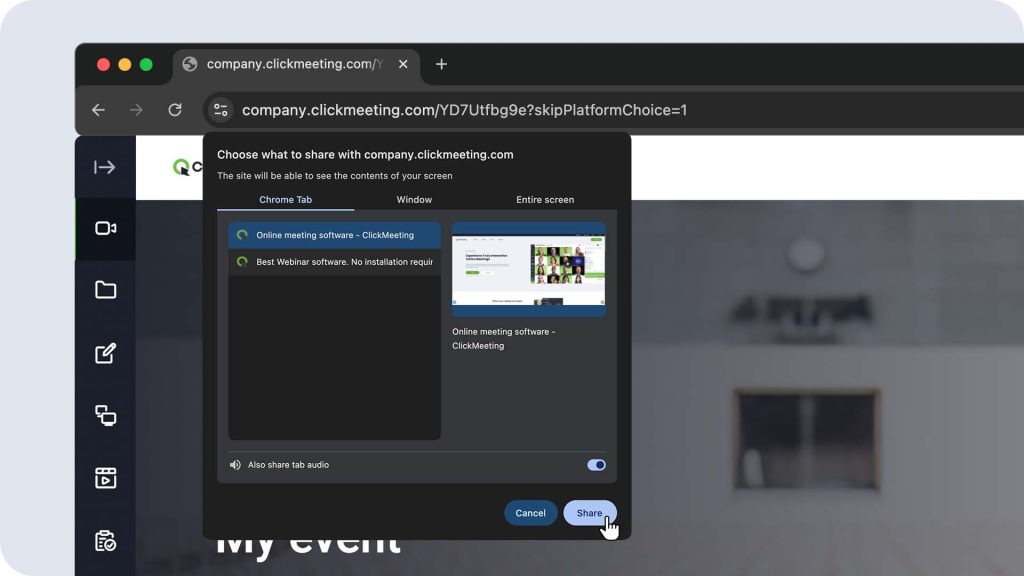Click the Share button
This screenshot has width=1024, height=576.
point(589,513)
